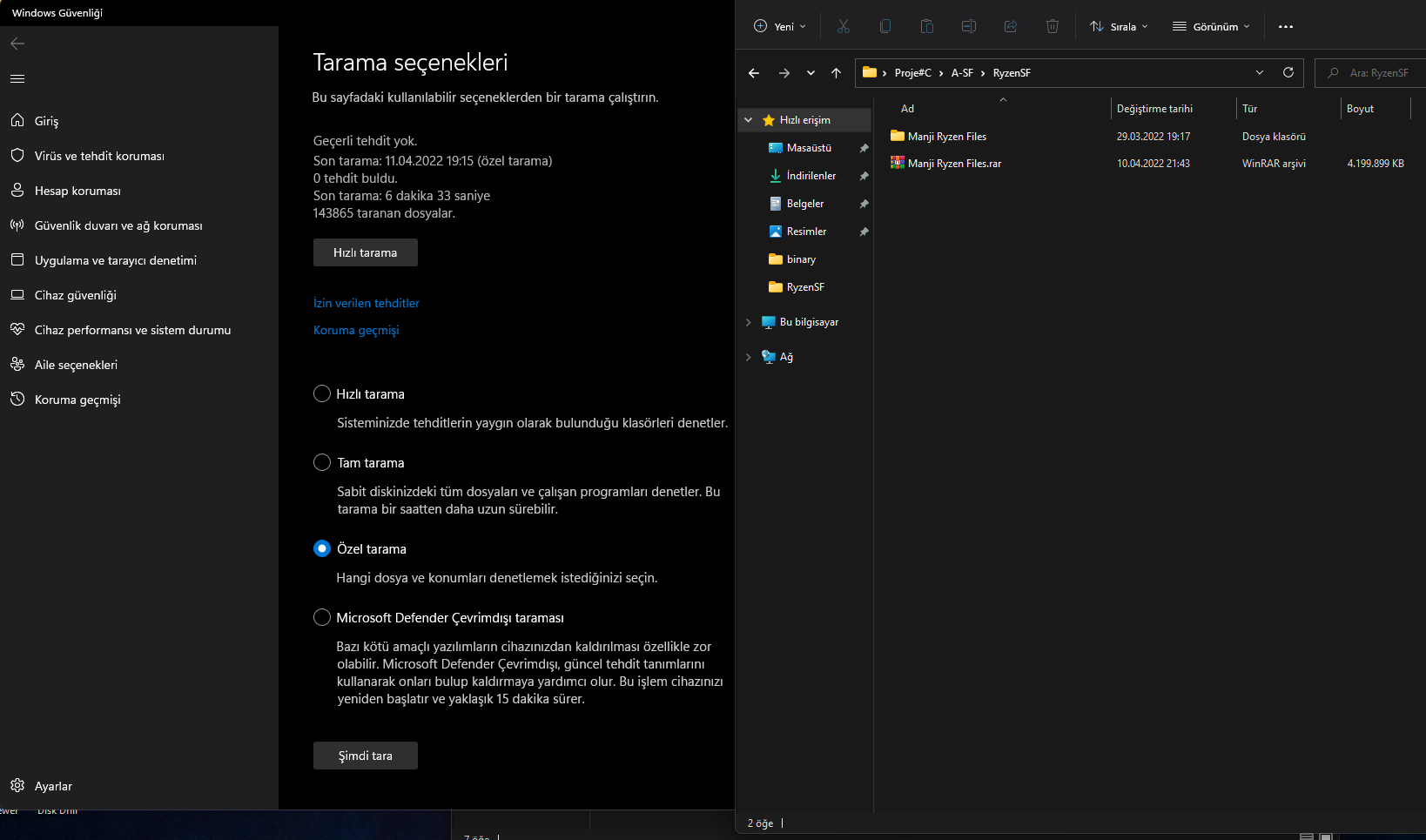Go forward in File Explorer

[x=784, y=73]
